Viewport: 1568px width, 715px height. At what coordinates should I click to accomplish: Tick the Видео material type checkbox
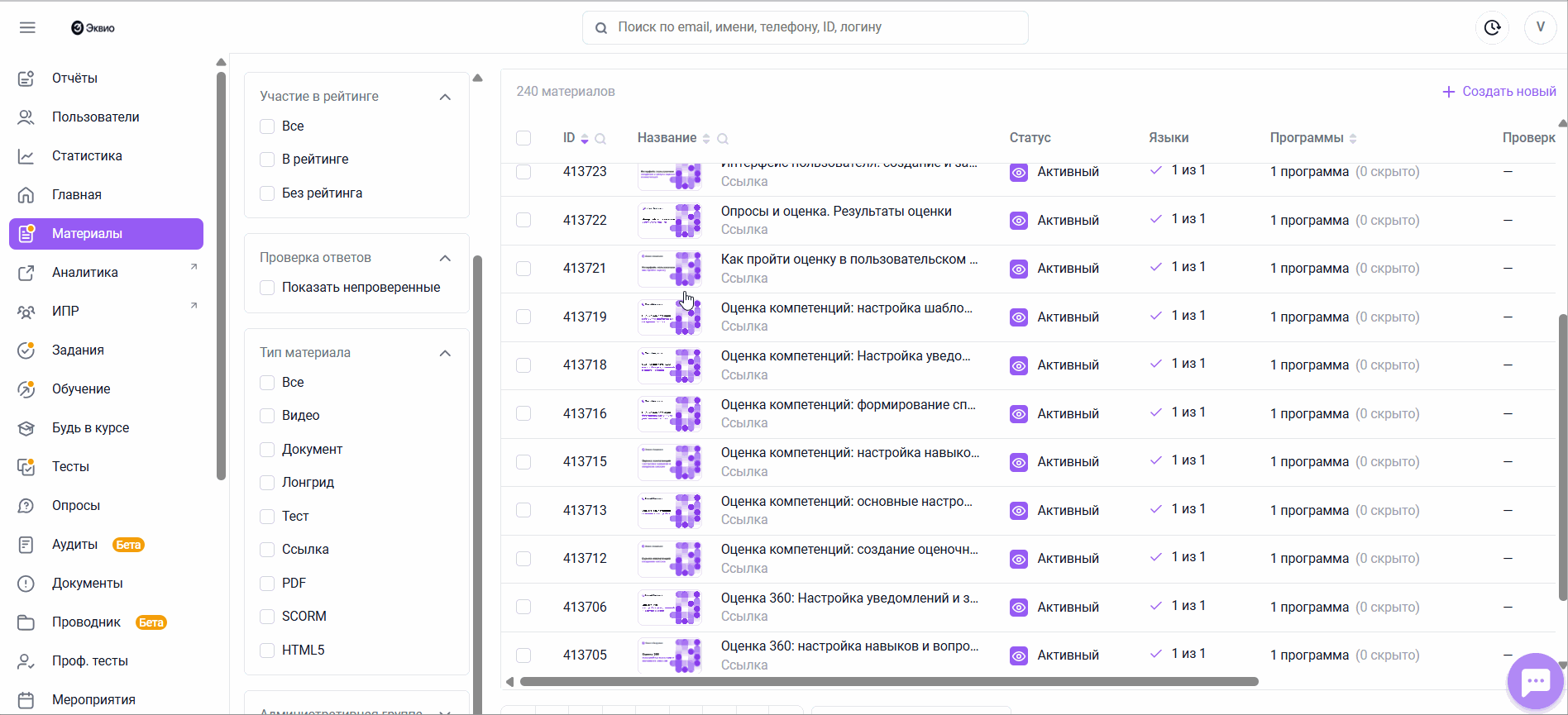coord(267,416)
